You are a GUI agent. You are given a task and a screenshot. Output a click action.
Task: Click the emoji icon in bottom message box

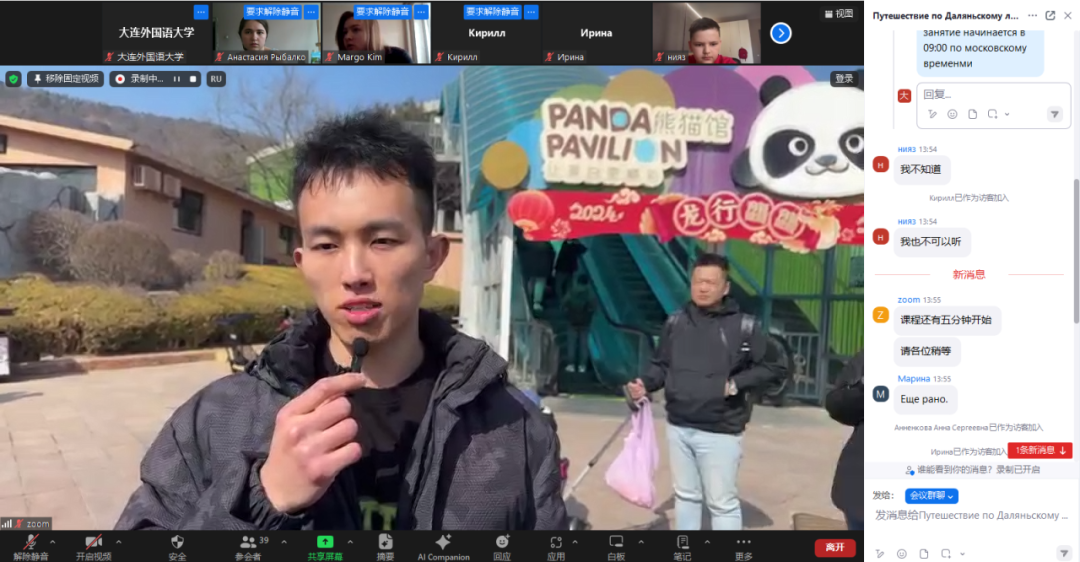901,553
